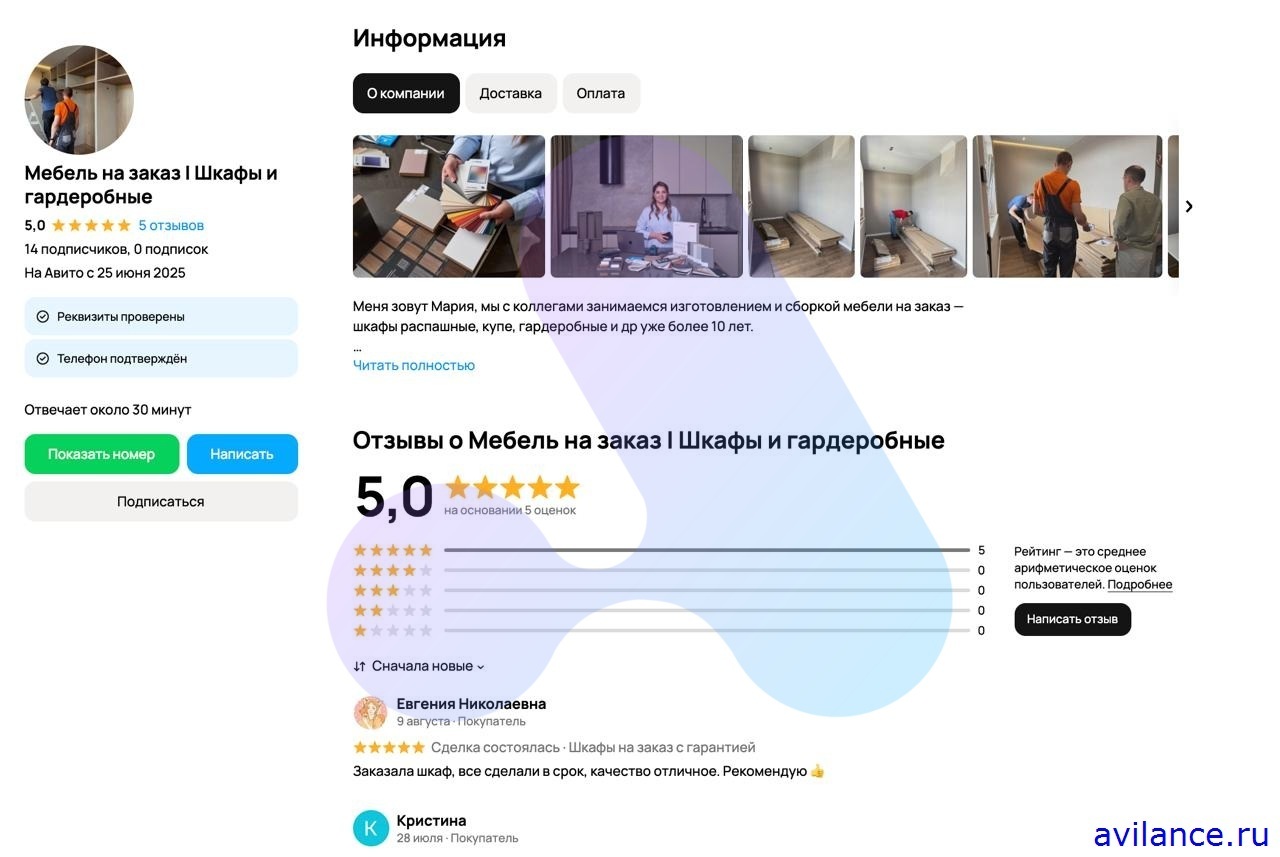Screen dimensions: 1280x857
Task: Open the 5 отзывов link
Action: click(171, 226)
